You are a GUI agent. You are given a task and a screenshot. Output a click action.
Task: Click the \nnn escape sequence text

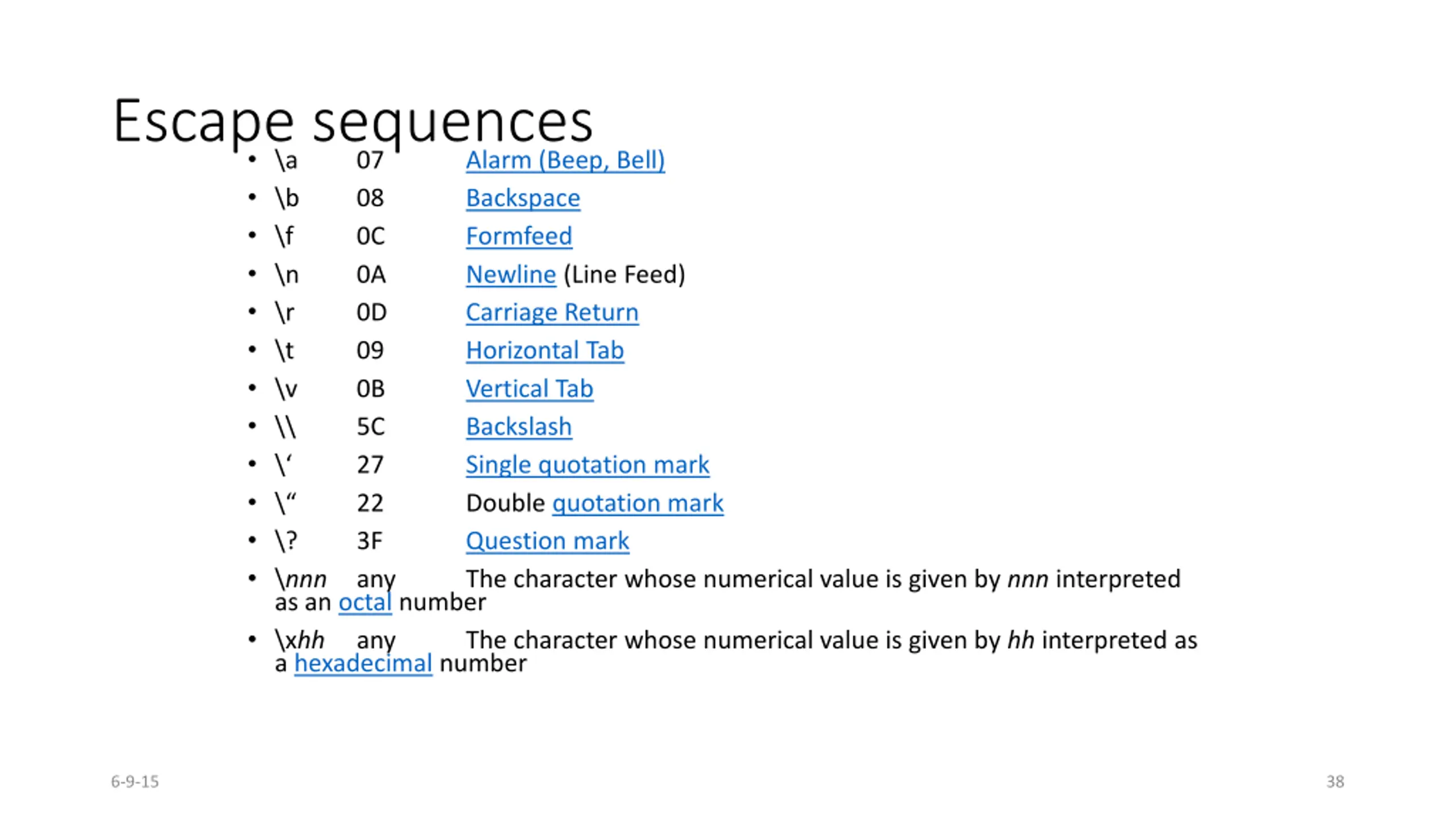[x=300, y=580]
